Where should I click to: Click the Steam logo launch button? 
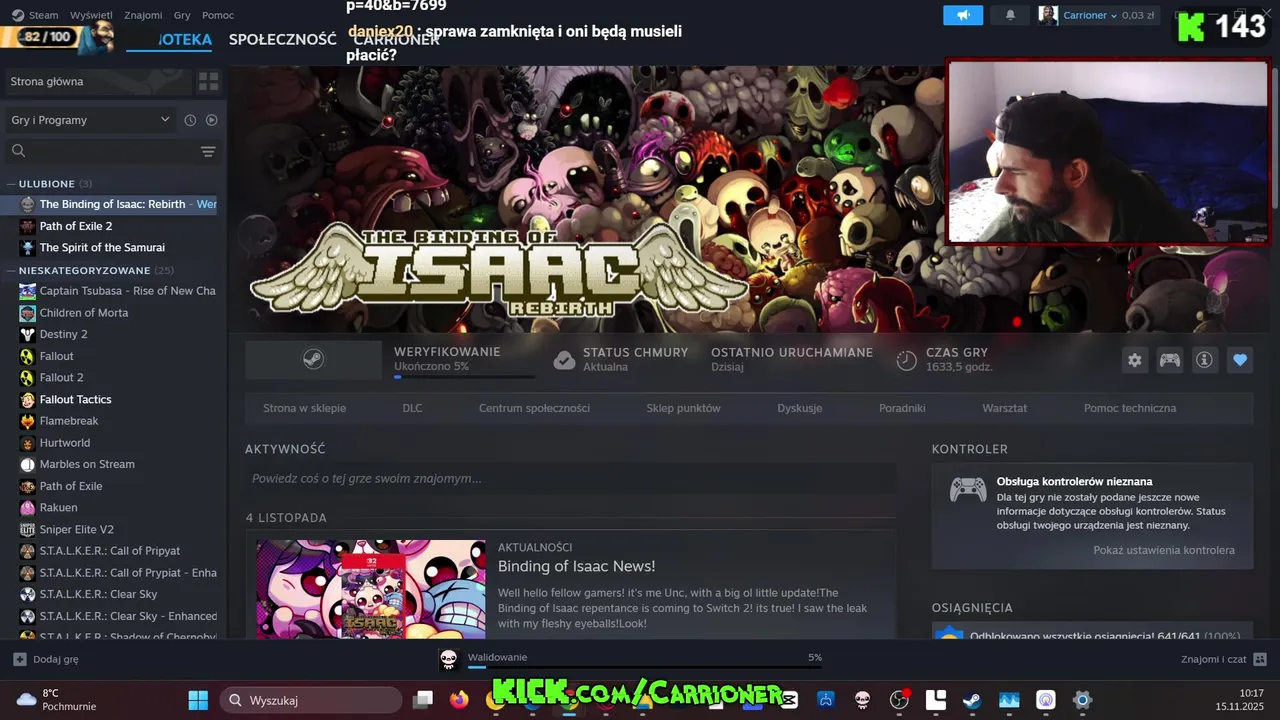tap(313, 360)
